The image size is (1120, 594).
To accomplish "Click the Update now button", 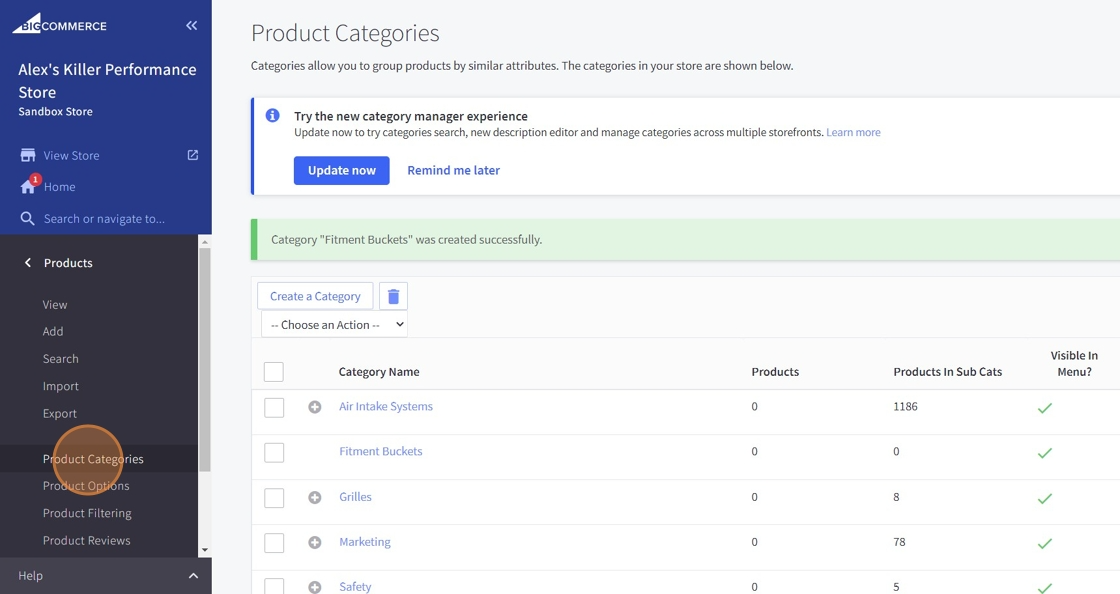I will pos(341,170).
